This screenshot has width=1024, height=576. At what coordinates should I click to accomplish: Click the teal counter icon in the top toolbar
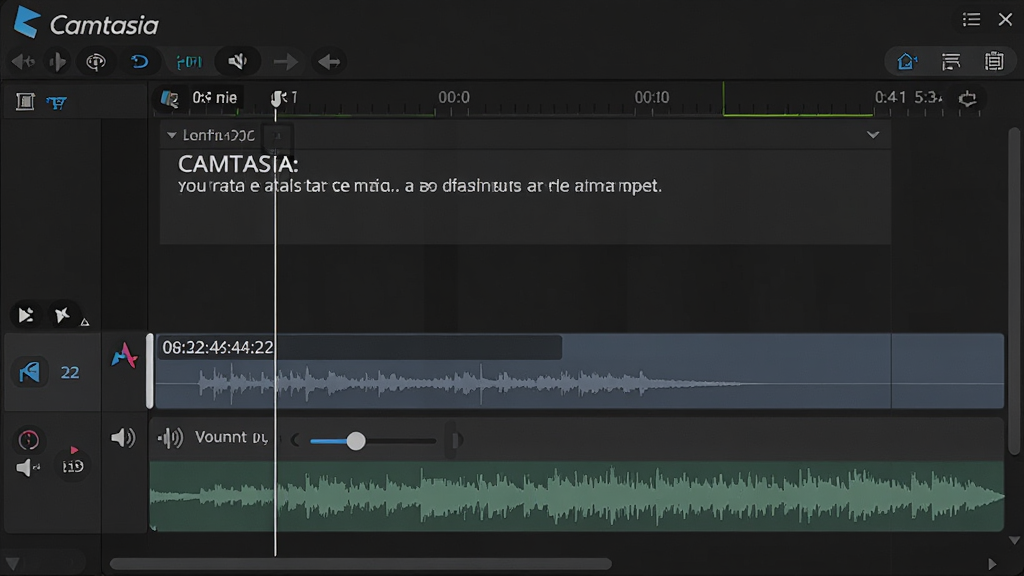(189, 62)
